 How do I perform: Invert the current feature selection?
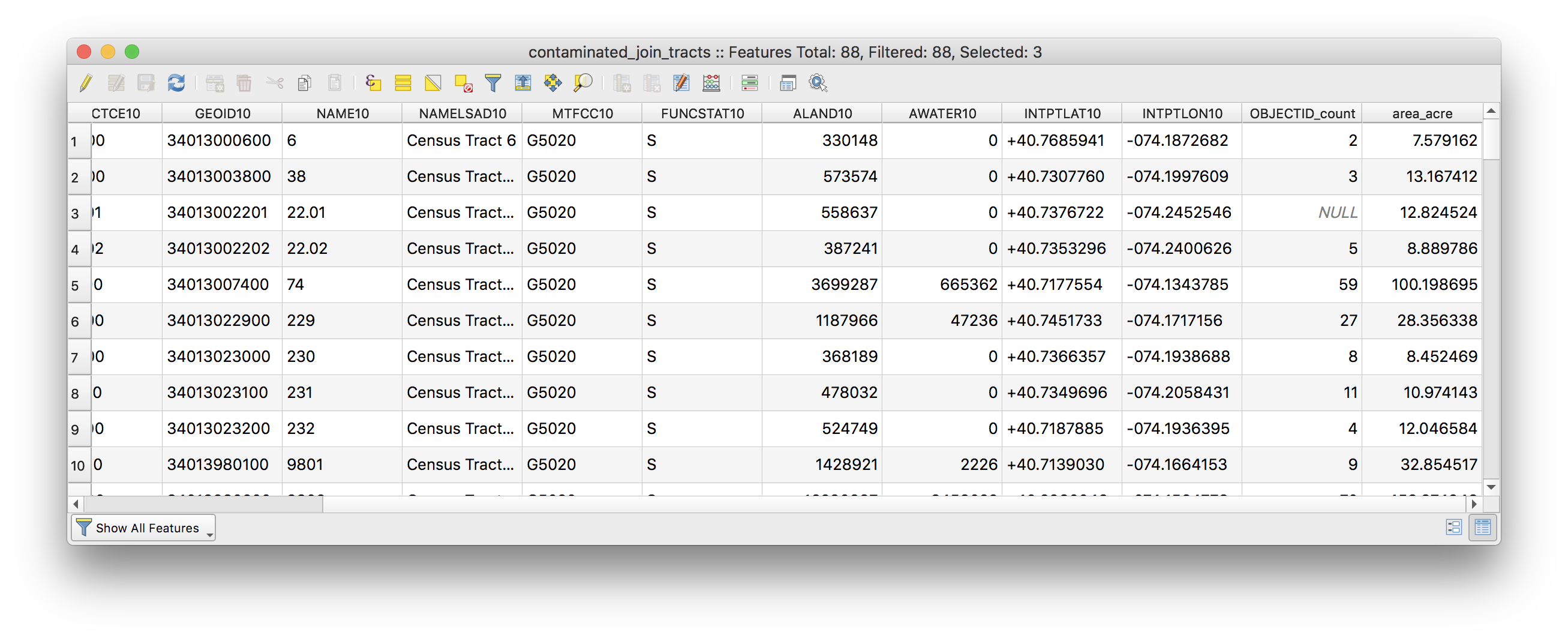[x=432, y=83]
